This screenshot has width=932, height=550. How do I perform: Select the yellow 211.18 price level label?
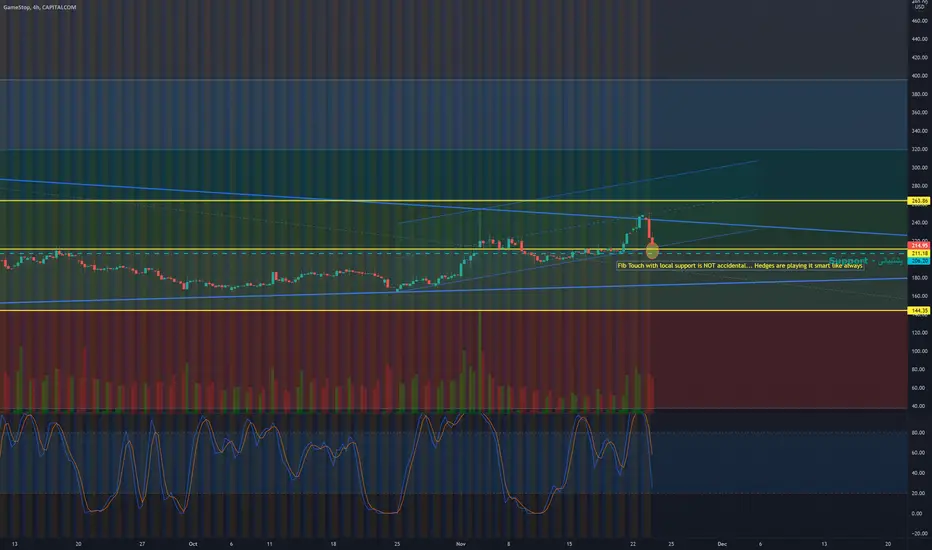[919, 253]
